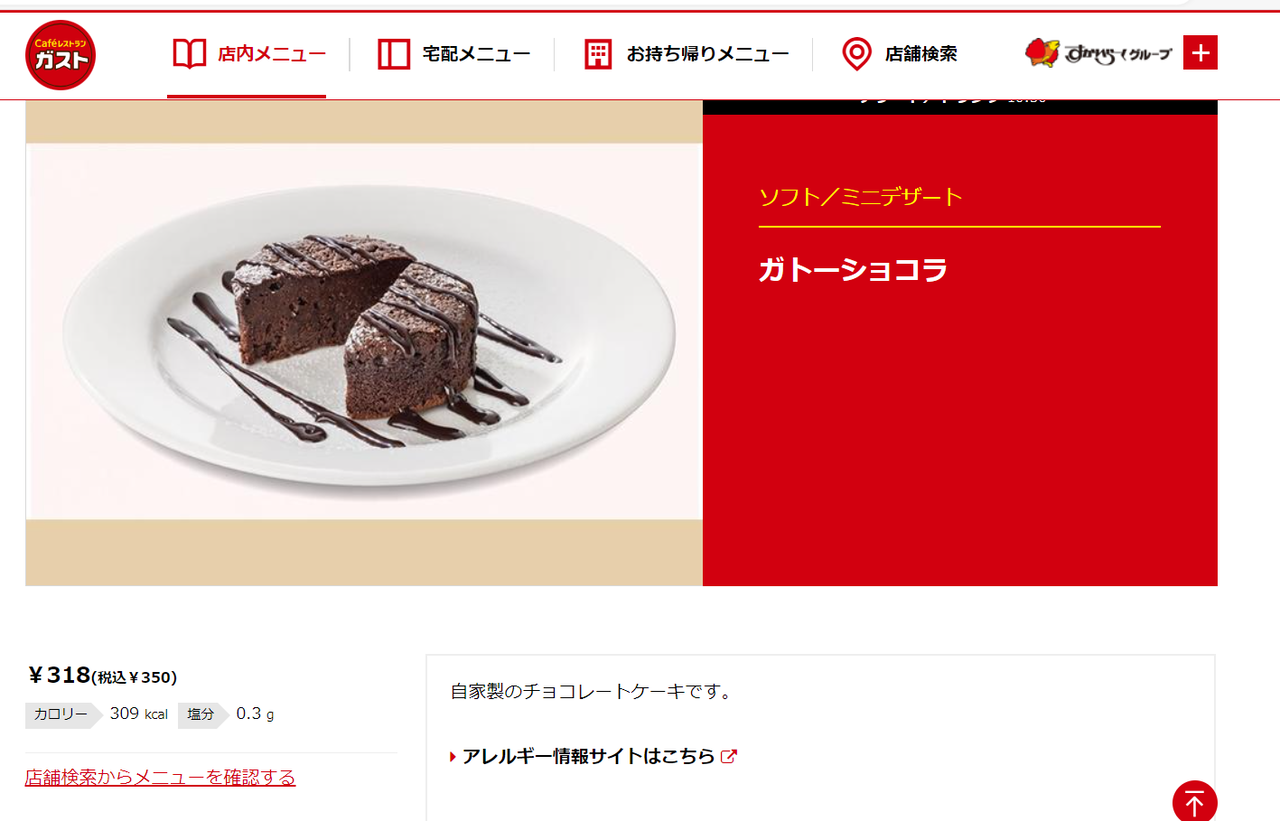Click the ソフト/ミニデザート category heading
The height and width of the screenshot is (821, 1280).
coord(860,197)
